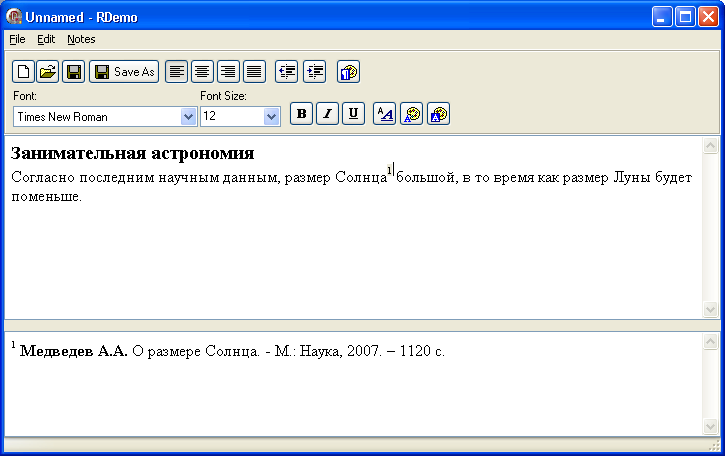Viewport: 725px width, 456px height.
Task: Expand the Font Size dropdown
Action: pos(271,117)
